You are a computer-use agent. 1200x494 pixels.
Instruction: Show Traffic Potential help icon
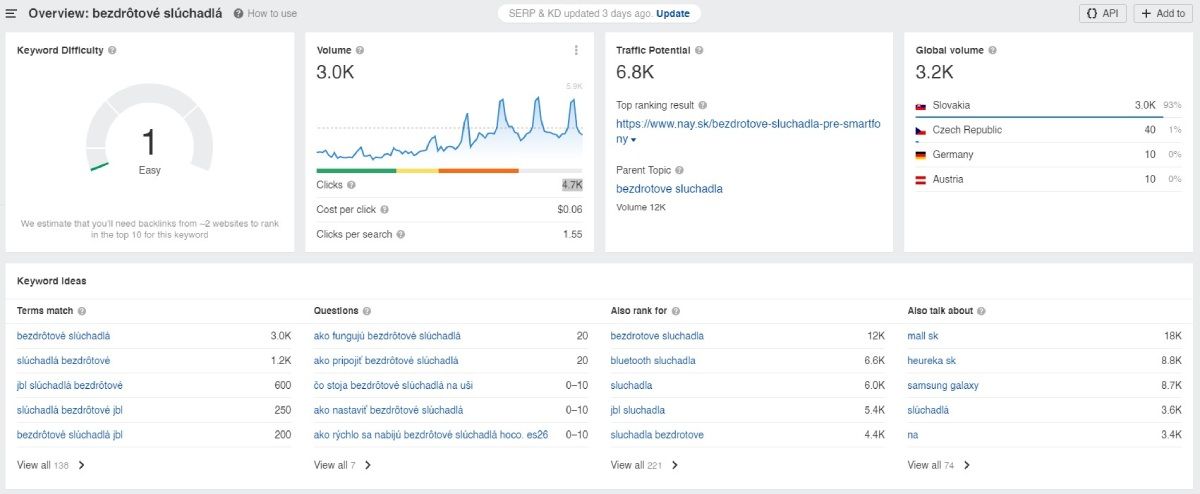click(x=699, y=50)
